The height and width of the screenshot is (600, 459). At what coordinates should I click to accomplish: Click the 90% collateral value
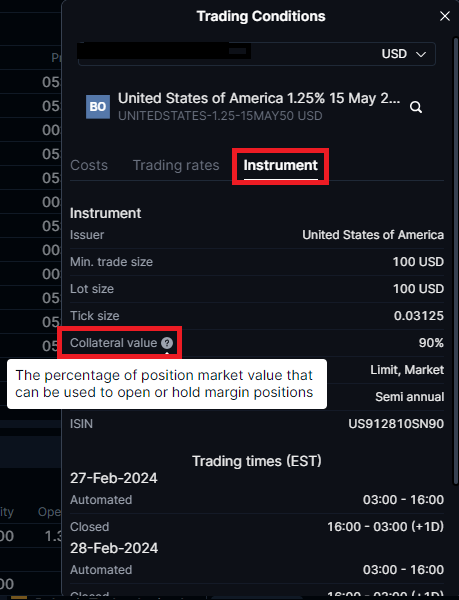pyautogui.click(x=431, y=343)
